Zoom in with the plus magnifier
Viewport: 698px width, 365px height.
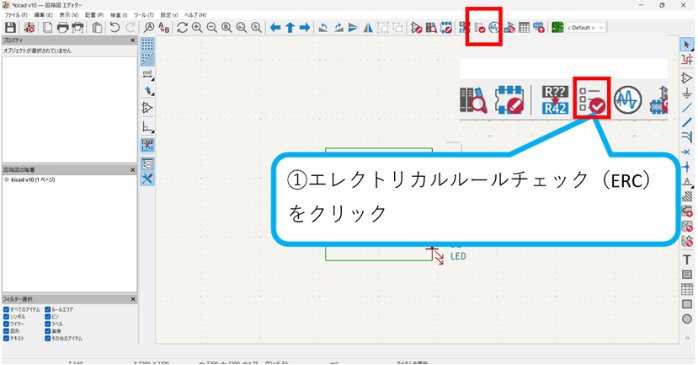(197, 28)
